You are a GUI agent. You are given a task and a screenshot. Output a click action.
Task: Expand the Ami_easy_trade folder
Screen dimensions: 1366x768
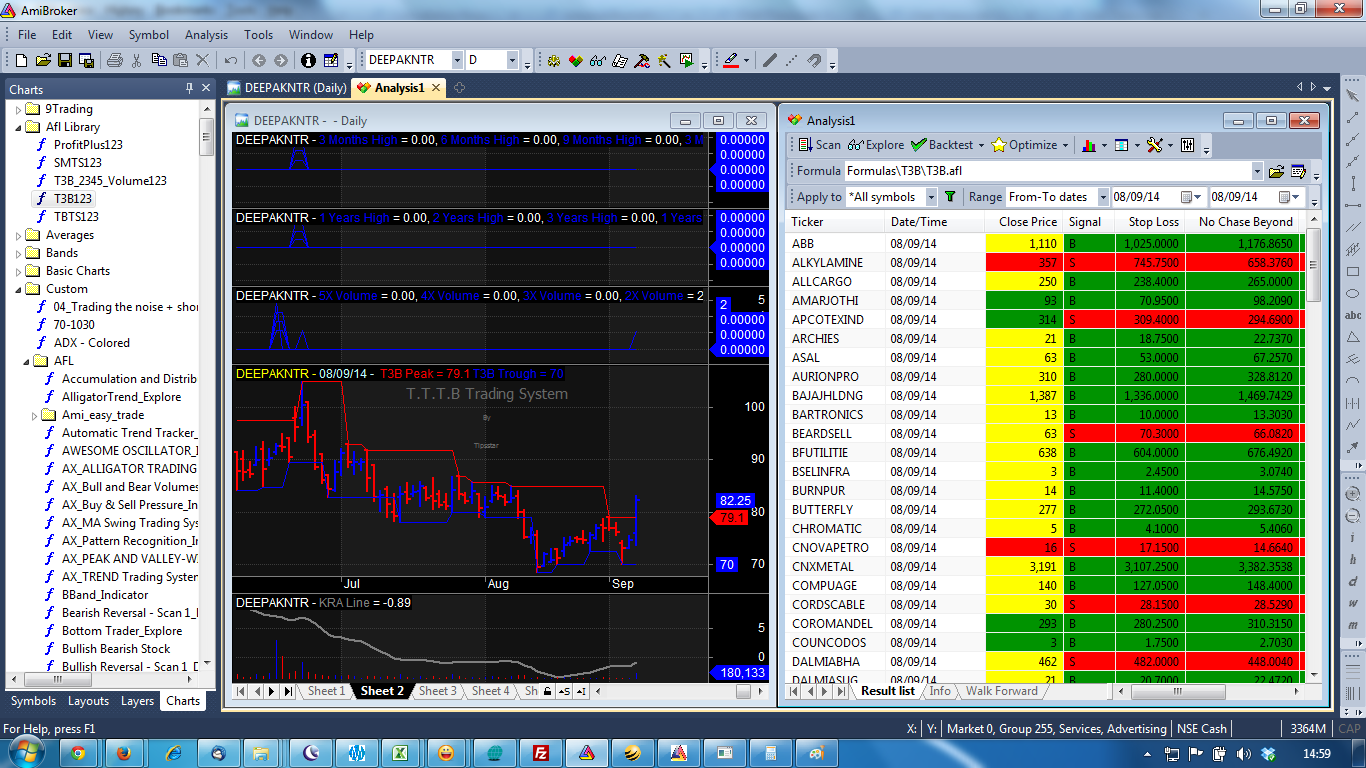[x=35, y=415]
